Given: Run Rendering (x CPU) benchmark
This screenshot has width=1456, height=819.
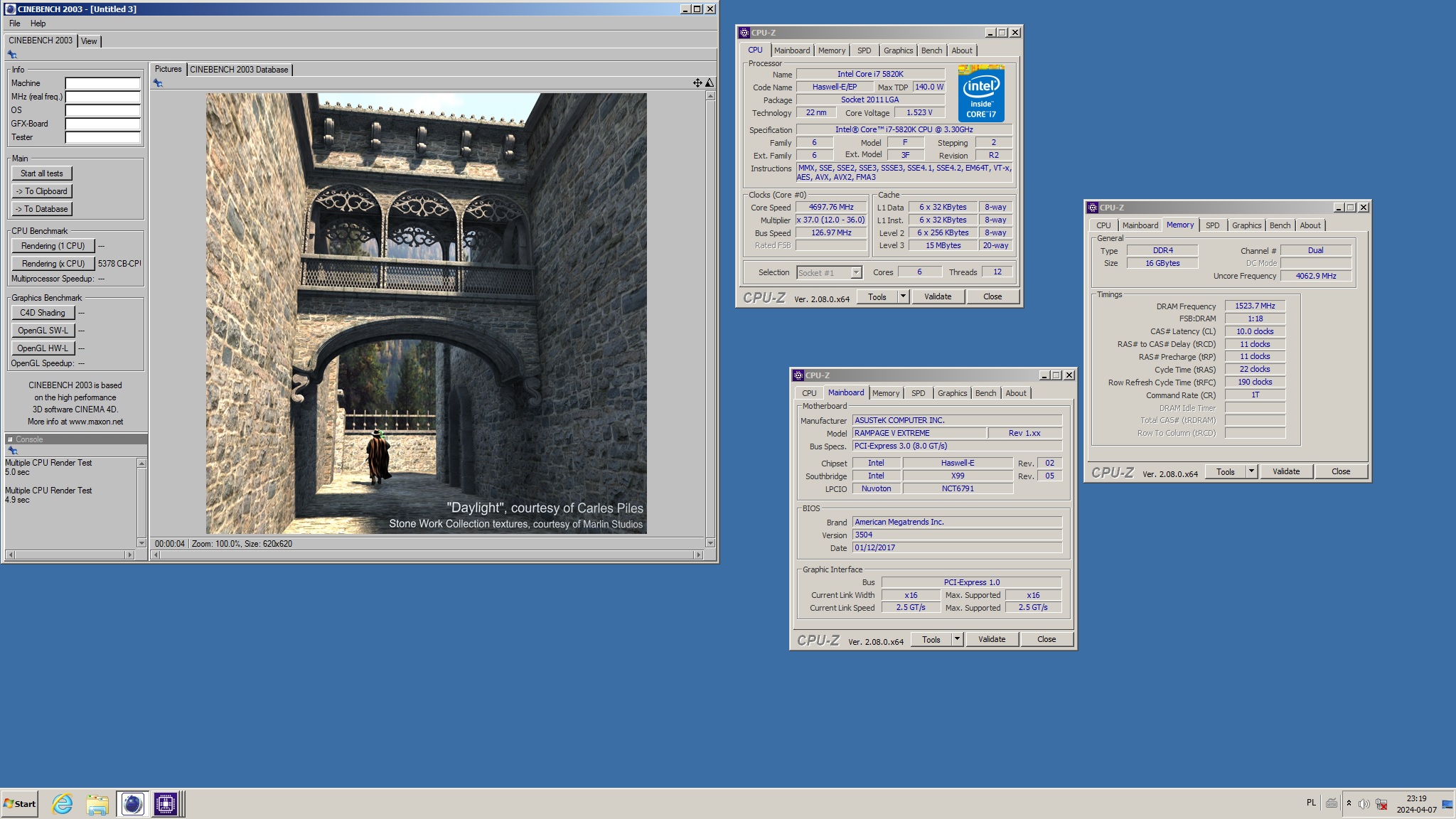Looking at the screenshot, I should pyautogui.click(x=53, y=264).
